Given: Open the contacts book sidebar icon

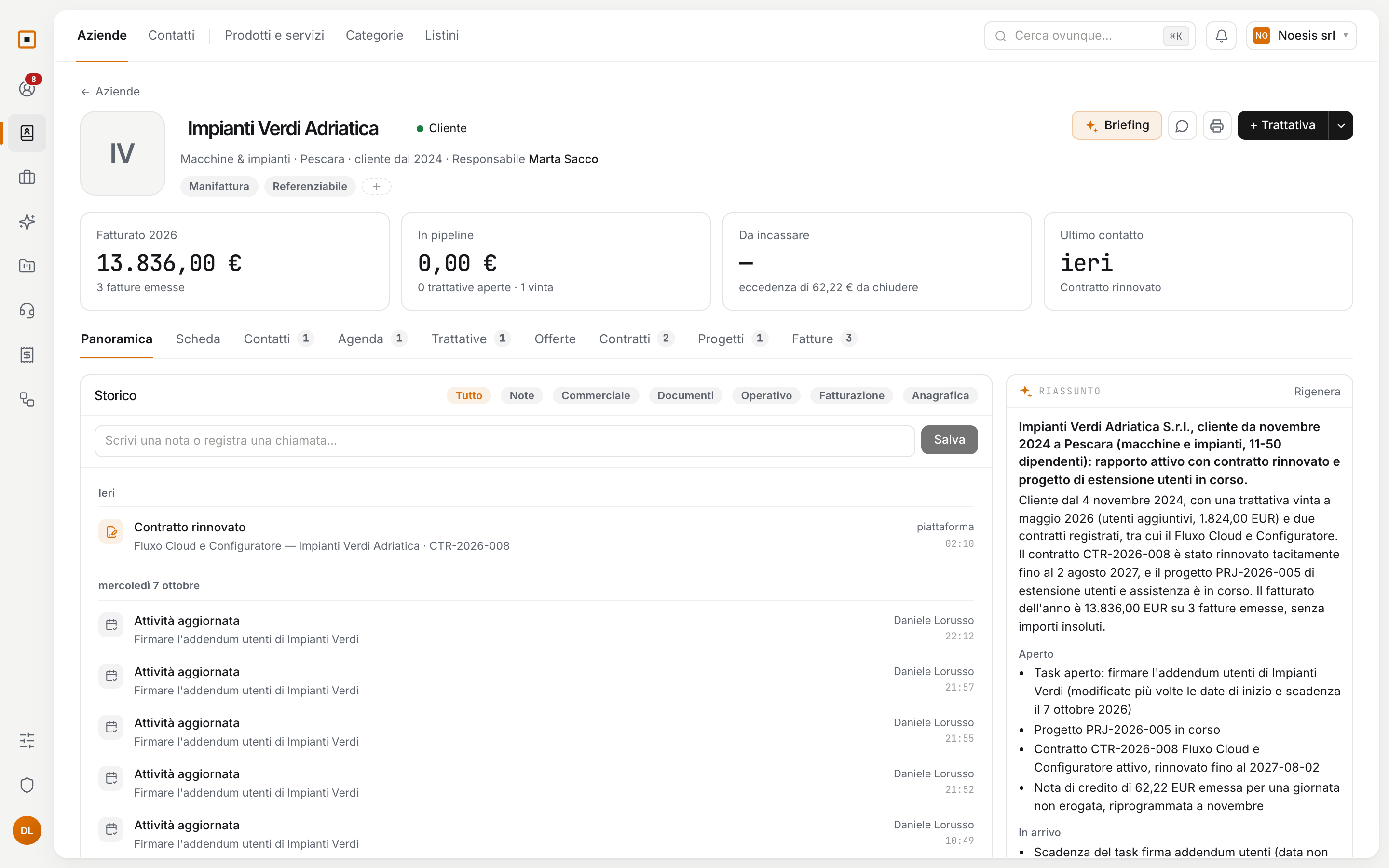Looking at the screenshot, I should [27, 133].
